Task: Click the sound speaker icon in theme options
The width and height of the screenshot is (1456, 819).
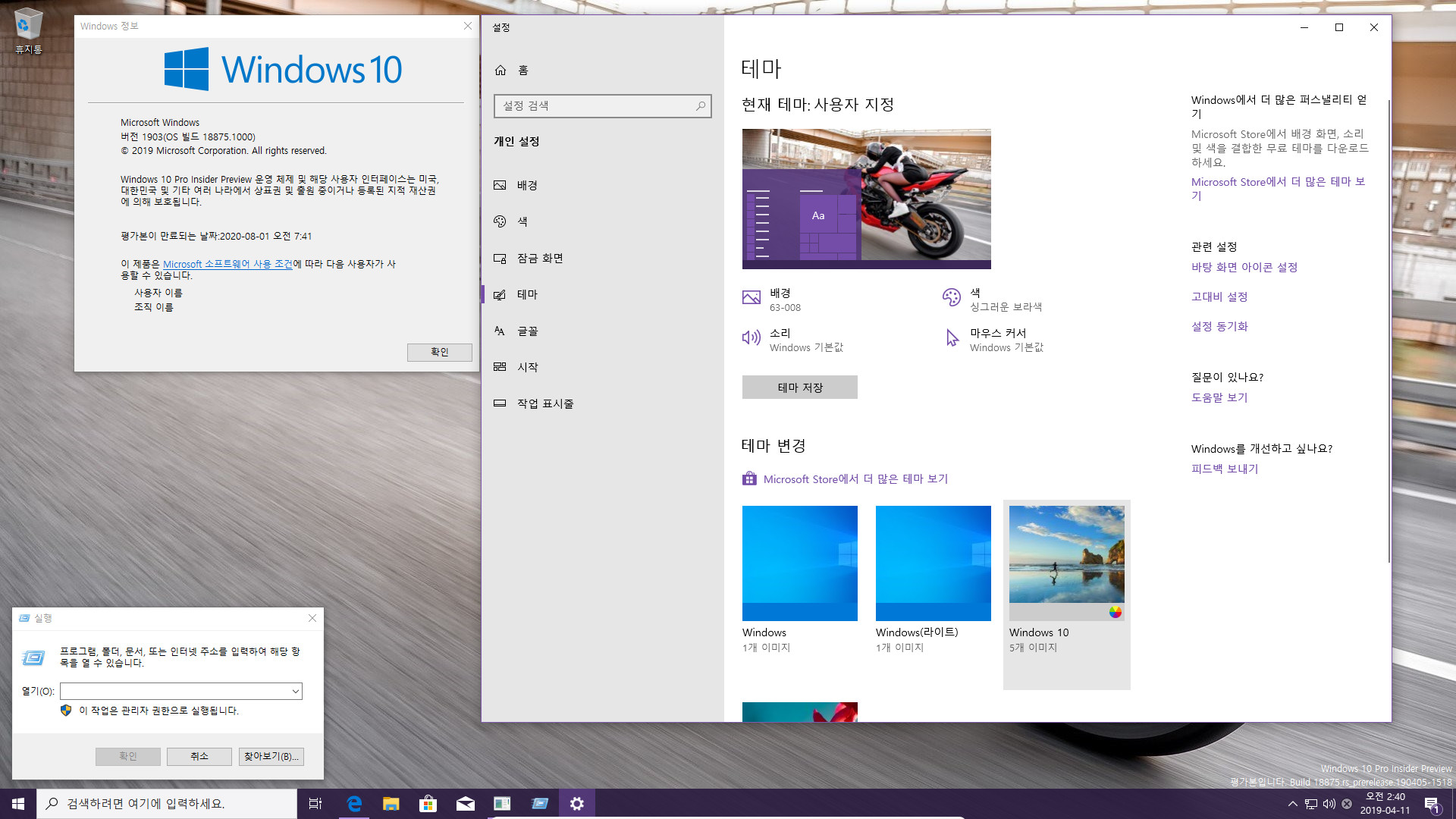Action: click(751, 337)
